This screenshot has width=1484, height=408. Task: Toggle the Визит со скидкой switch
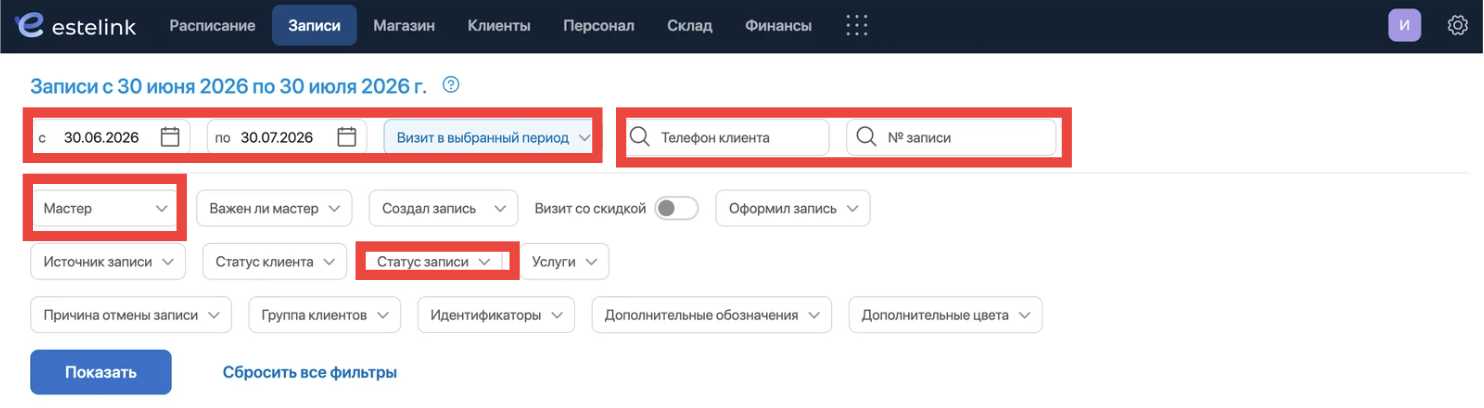675,208
